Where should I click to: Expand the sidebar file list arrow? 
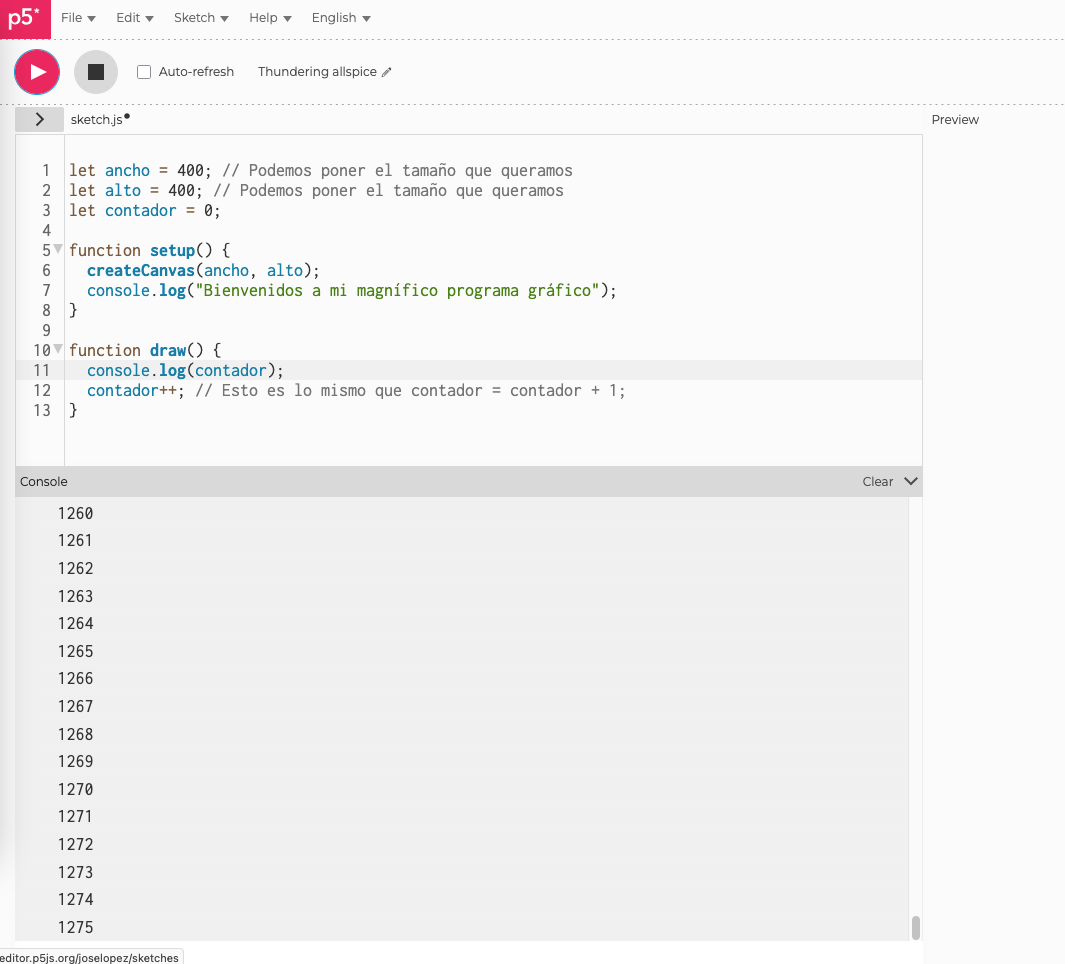pyautogui.click(x=39, y=119)
